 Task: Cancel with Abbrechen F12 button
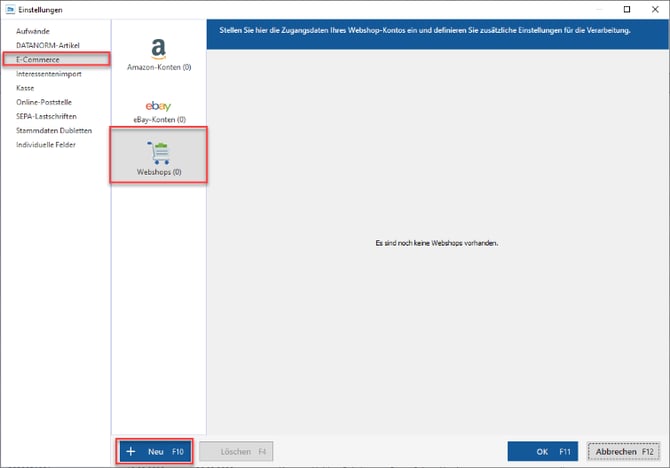click(623, 451)
